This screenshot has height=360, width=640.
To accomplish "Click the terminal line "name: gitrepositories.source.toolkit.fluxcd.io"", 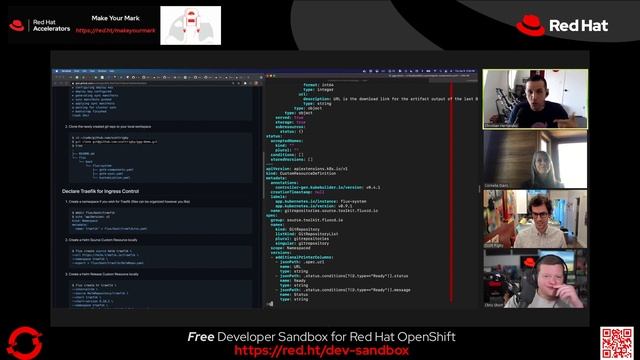I will pos(324,211).
